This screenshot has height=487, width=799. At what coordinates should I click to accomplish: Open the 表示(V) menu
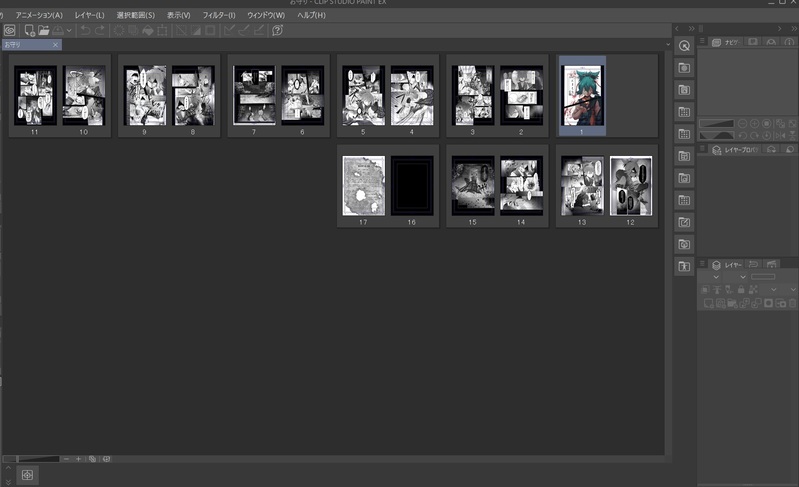[178, 15]
